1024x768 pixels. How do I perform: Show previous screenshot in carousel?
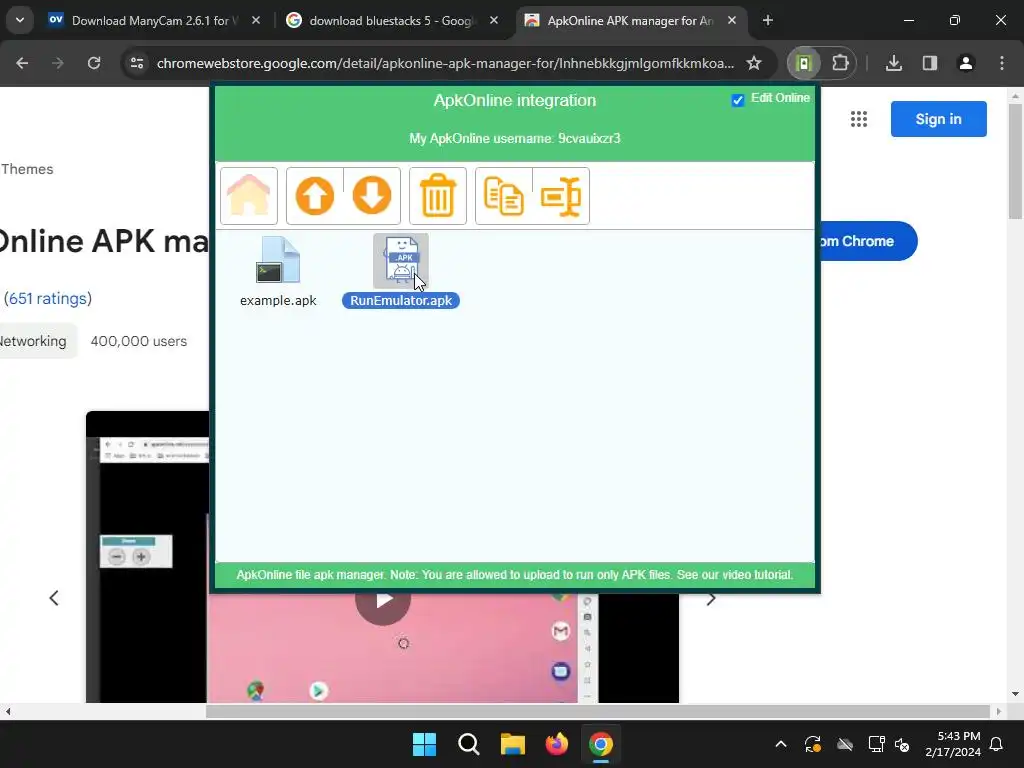(54, 598)
